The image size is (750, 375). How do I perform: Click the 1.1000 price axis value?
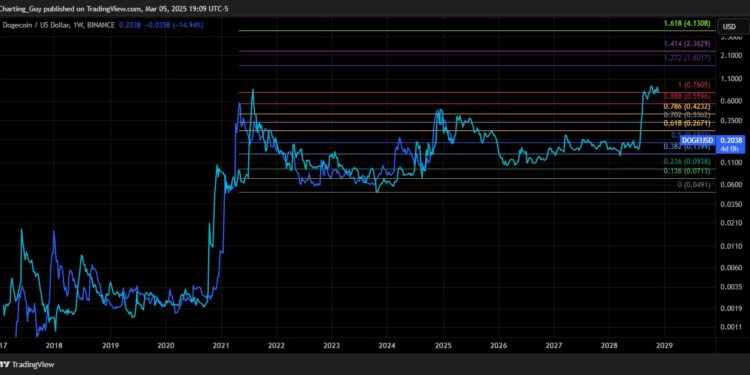(x=732, y=79)
